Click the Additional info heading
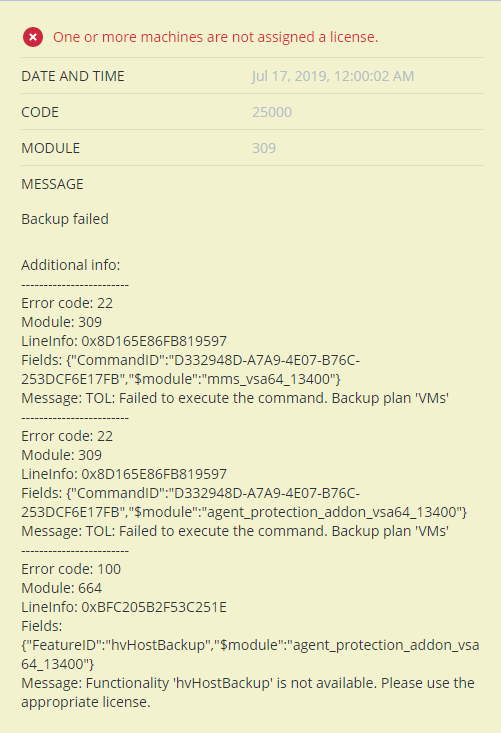501x733 pixels. pos(71,265)
